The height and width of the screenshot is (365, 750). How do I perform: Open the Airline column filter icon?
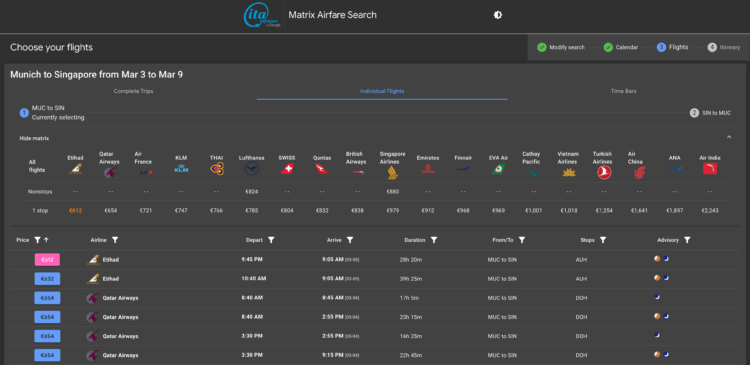coord(115,240)
